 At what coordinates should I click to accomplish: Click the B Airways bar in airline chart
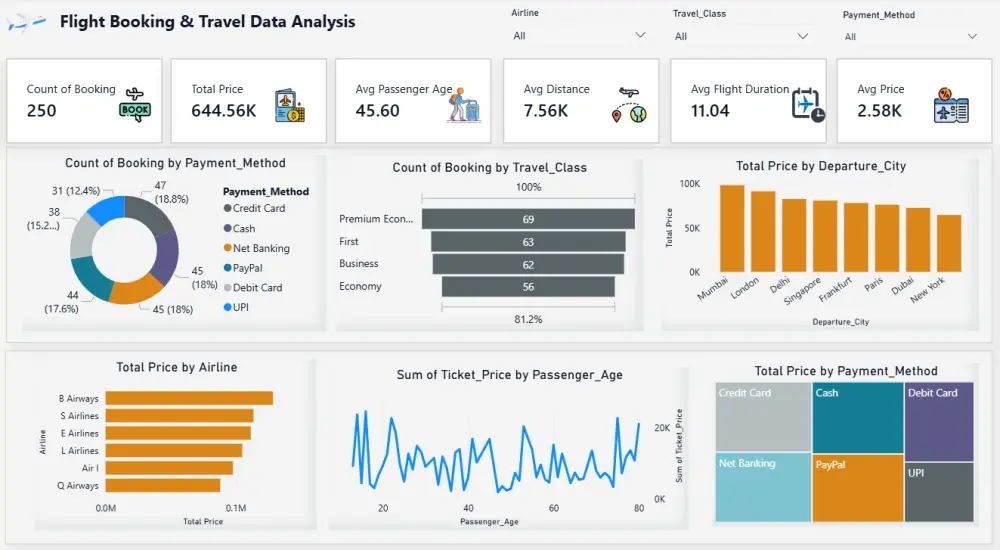[189, 398]
